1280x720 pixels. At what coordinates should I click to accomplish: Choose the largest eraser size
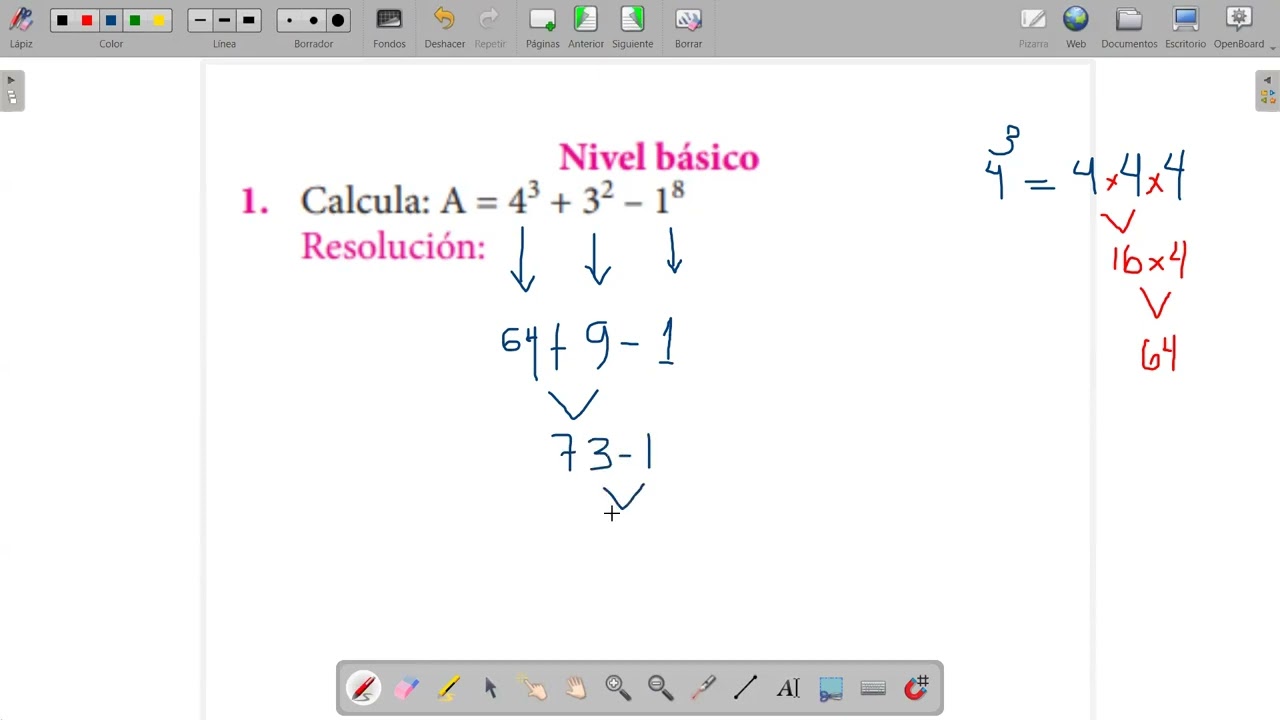338,20
